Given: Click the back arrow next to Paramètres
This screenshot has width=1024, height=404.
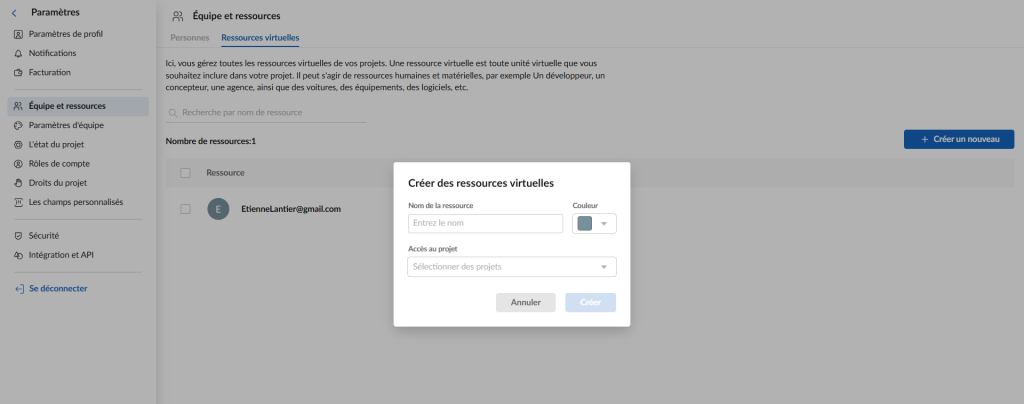Looking at the screenshot, I should [14, 12].
